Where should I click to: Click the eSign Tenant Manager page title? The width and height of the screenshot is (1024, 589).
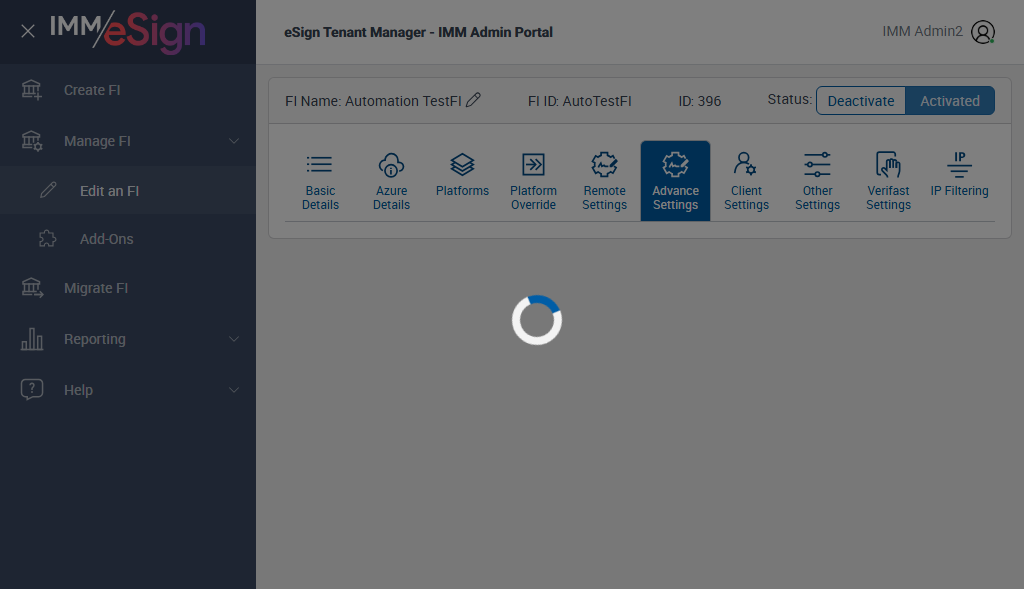click(x=418, y=32)
